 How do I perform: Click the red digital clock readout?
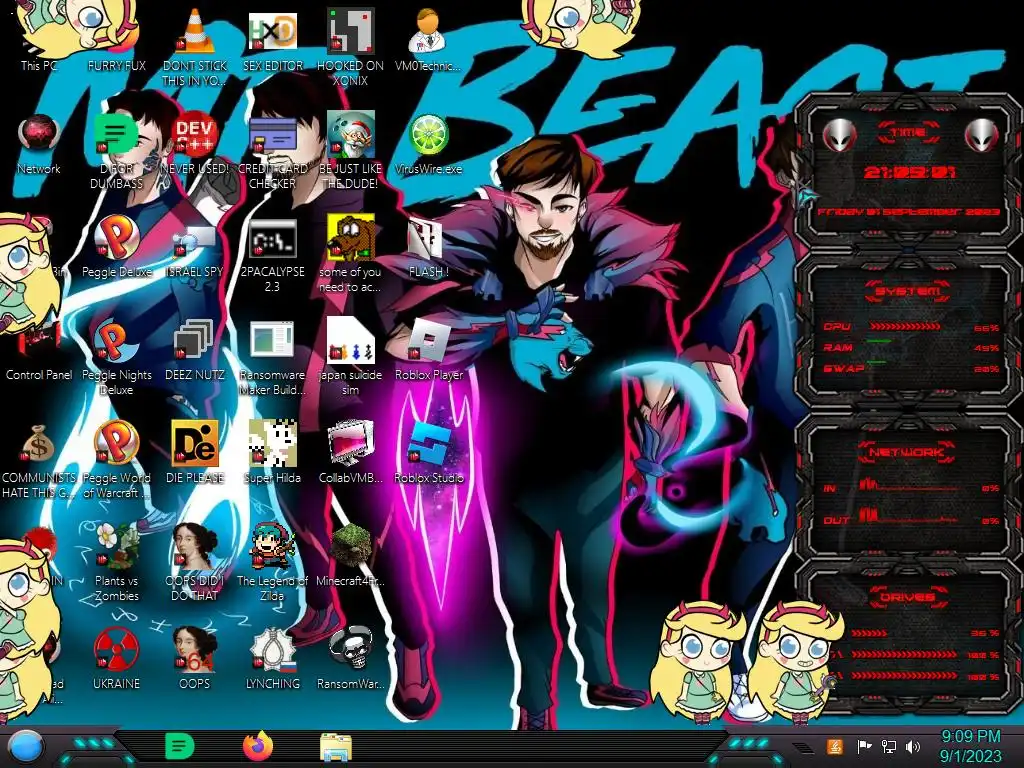909,172
